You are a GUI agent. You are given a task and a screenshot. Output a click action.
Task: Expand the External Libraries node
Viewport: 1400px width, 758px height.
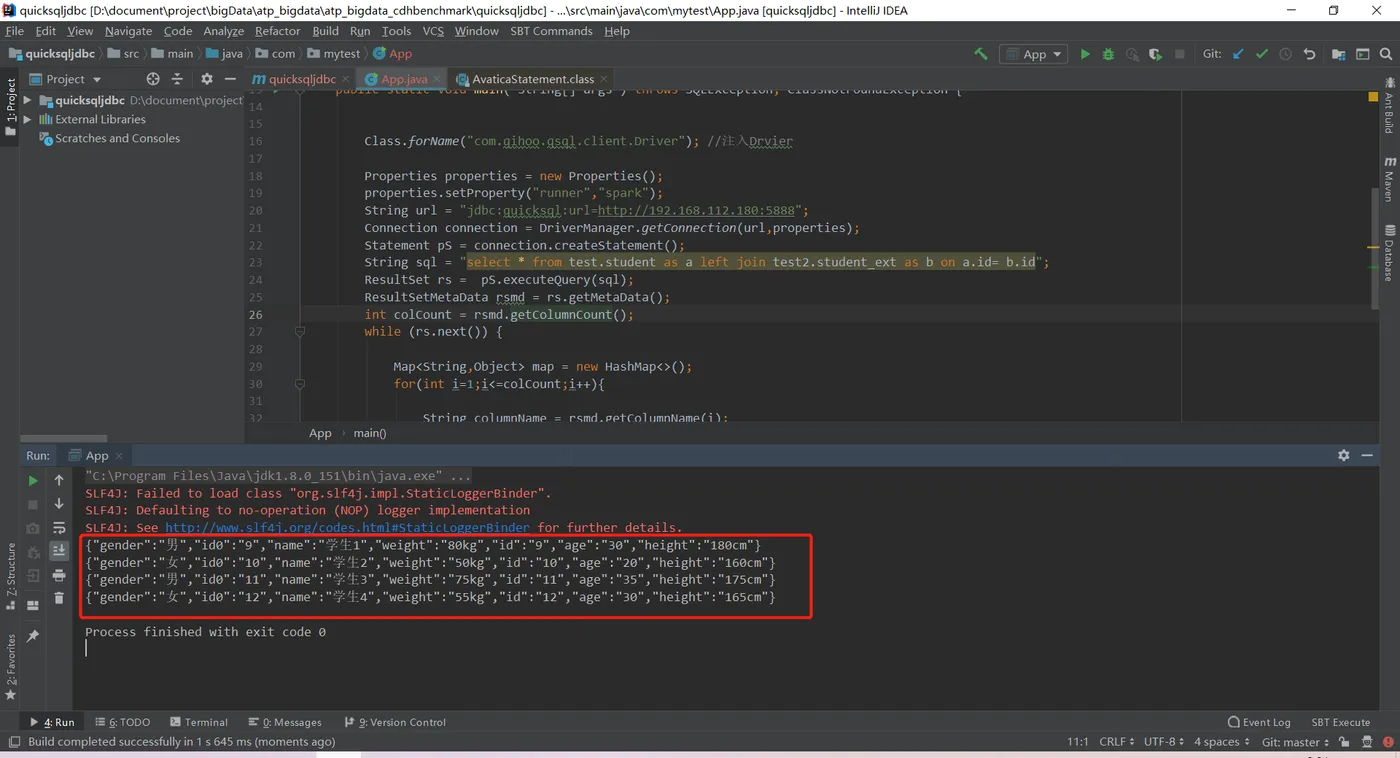pyautogui.click(x=28, y=119)
